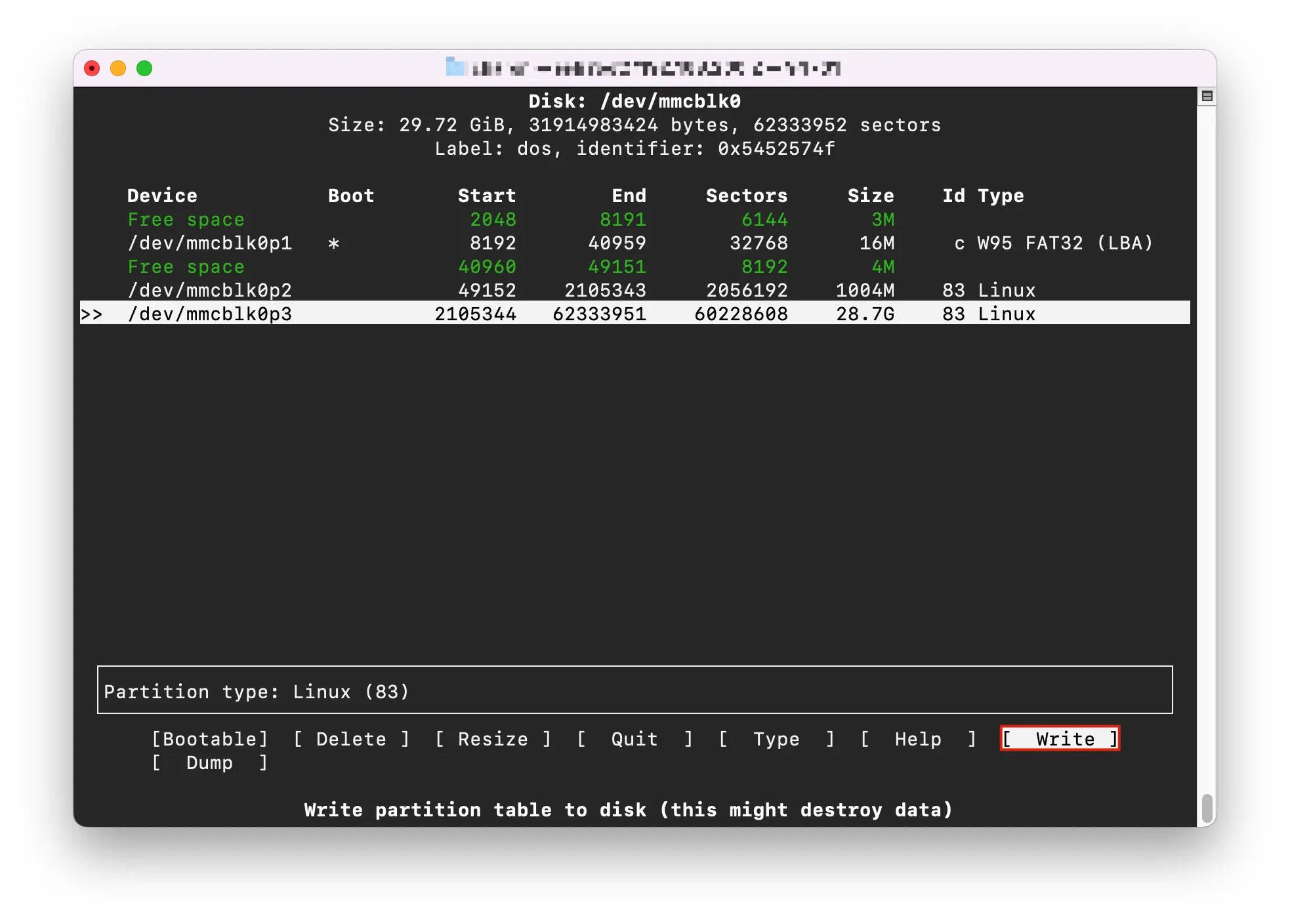The height and width of the screenshot is (924, 1290).
Task: Click the end sector value 62333951
Action: click(x=599, y=314)
